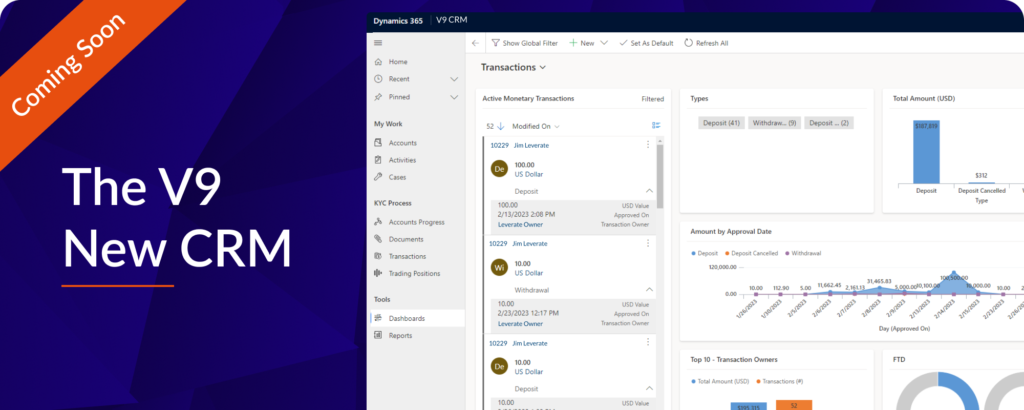Open the list view options icon
Image resolution: width=1024 pixels, height=410 pixels.
pos(656,126)
